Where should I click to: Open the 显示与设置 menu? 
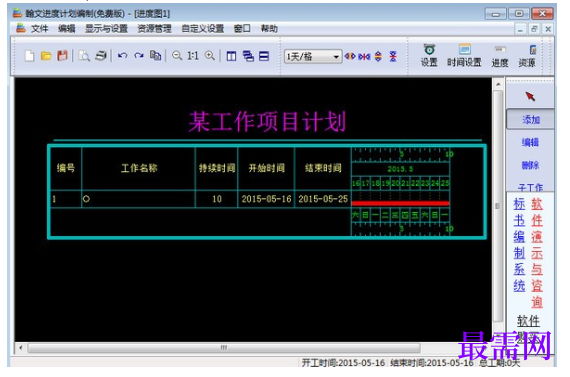pos(106,29)
